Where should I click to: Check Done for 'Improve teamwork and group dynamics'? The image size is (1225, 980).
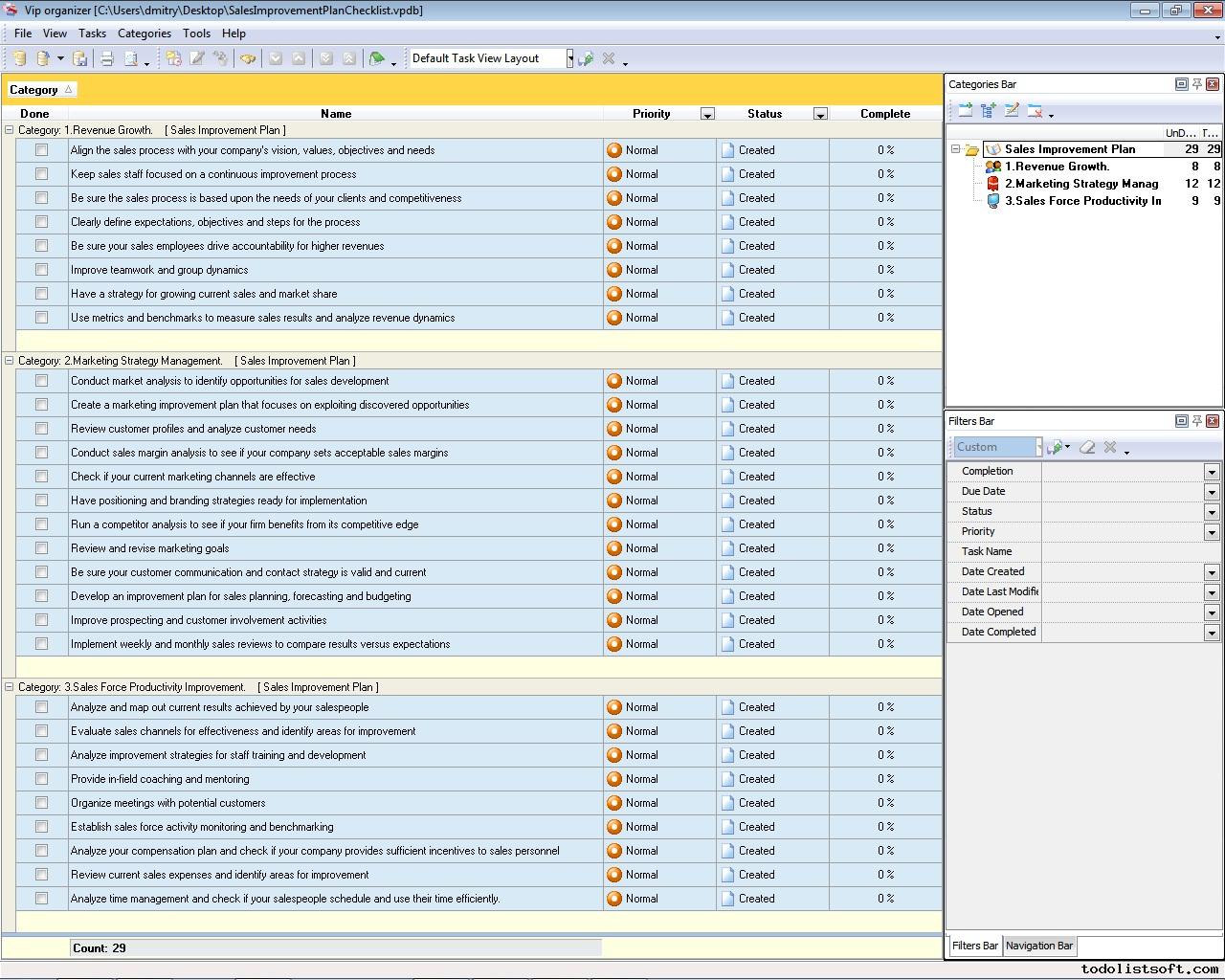[41, 270]
